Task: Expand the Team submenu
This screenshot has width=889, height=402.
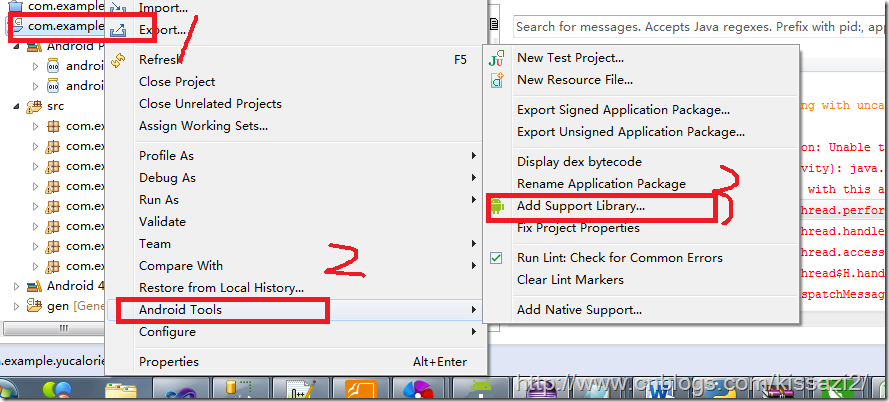Action: tap(473, 244)
